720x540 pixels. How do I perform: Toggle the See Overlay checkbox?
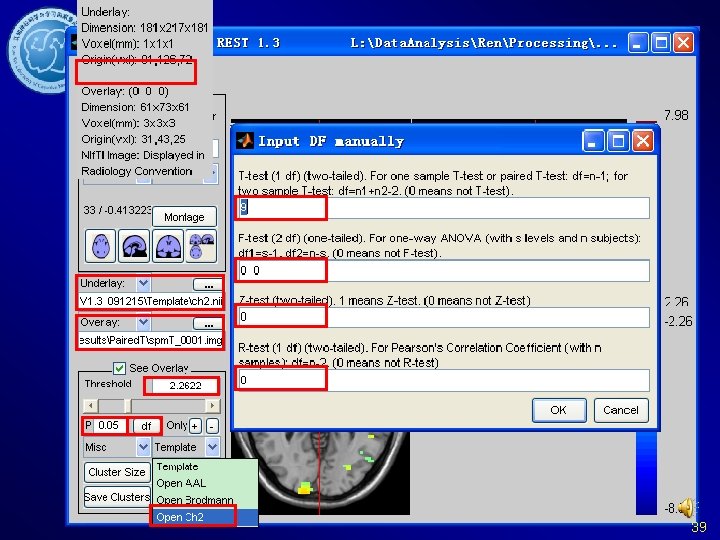click(119, 368)
